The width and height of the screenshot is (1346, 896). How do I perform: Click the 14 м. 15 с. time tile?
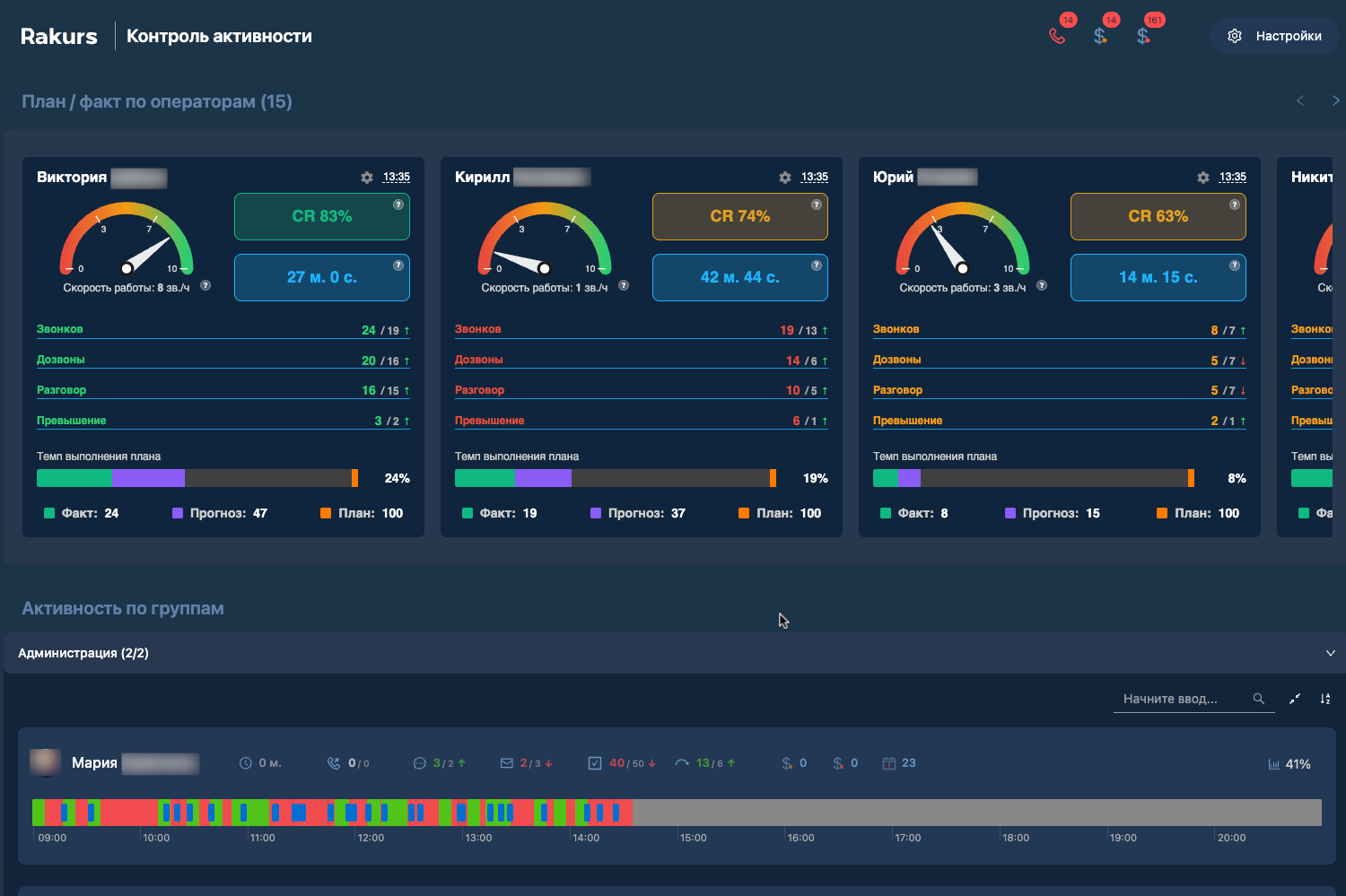[x=1158, y=277]
